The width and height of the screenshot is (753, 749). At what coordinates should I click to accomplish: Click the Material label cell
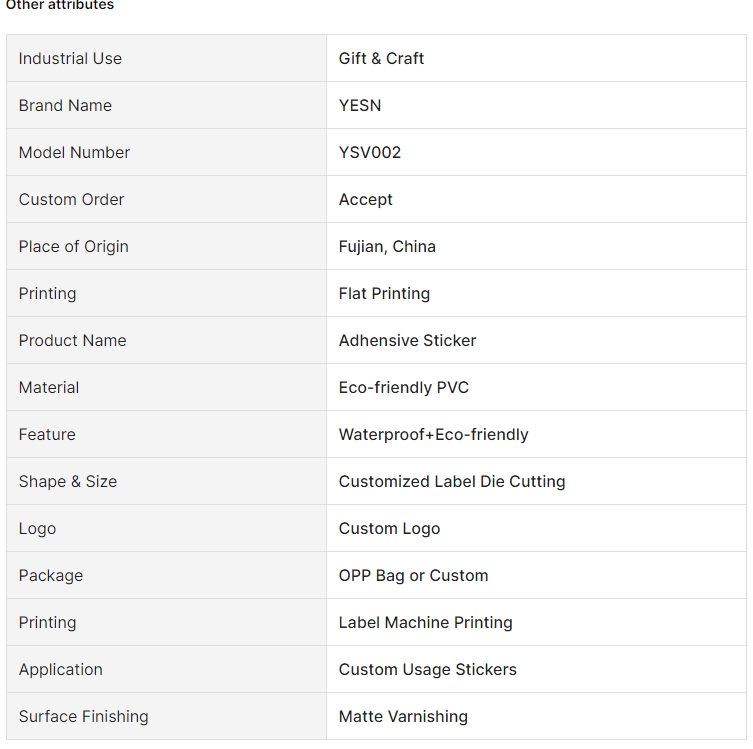point(49,387)
